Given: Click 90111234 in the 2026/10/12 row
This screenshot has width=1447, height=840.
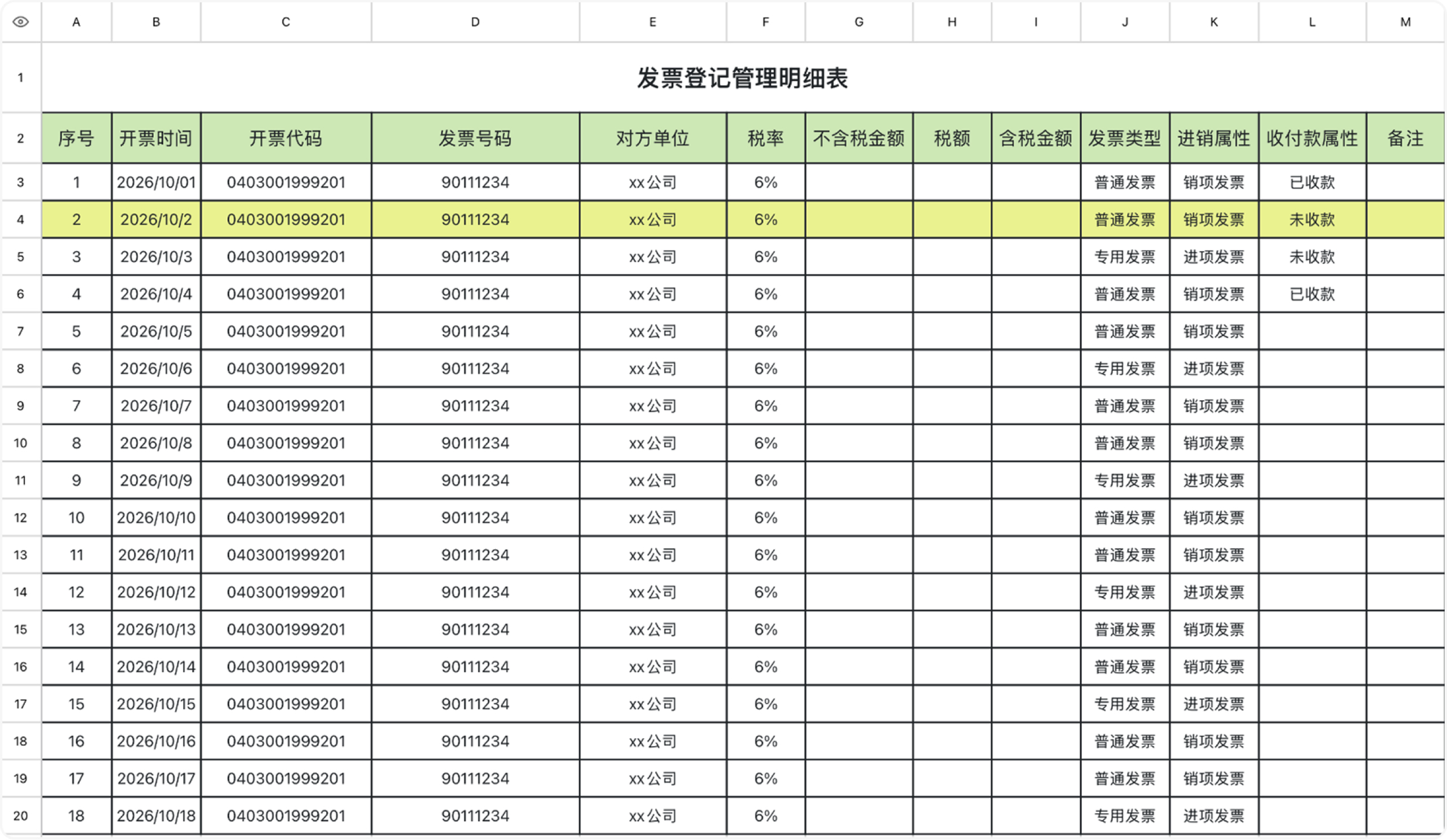Looking at the screenshot, I should coord(475,592).
